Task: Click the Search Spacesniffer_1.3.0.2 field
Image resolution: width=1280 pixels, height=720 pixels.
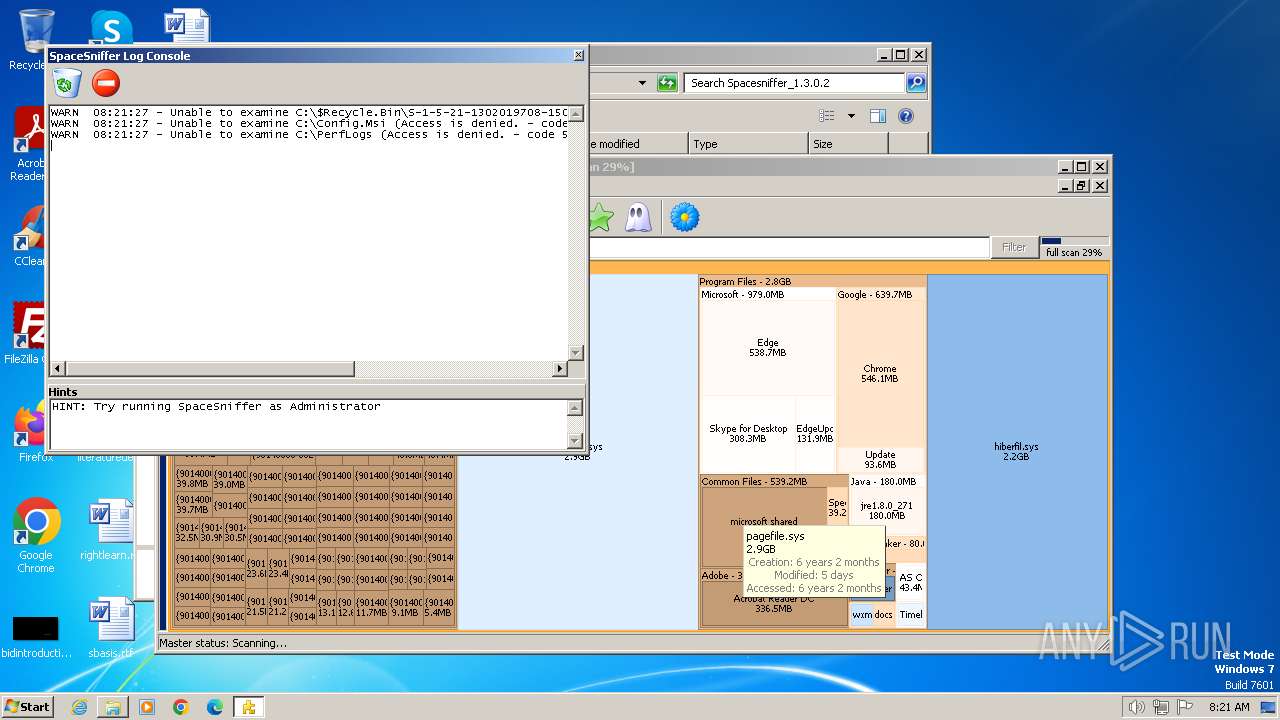Action: (x=795, y=83)
